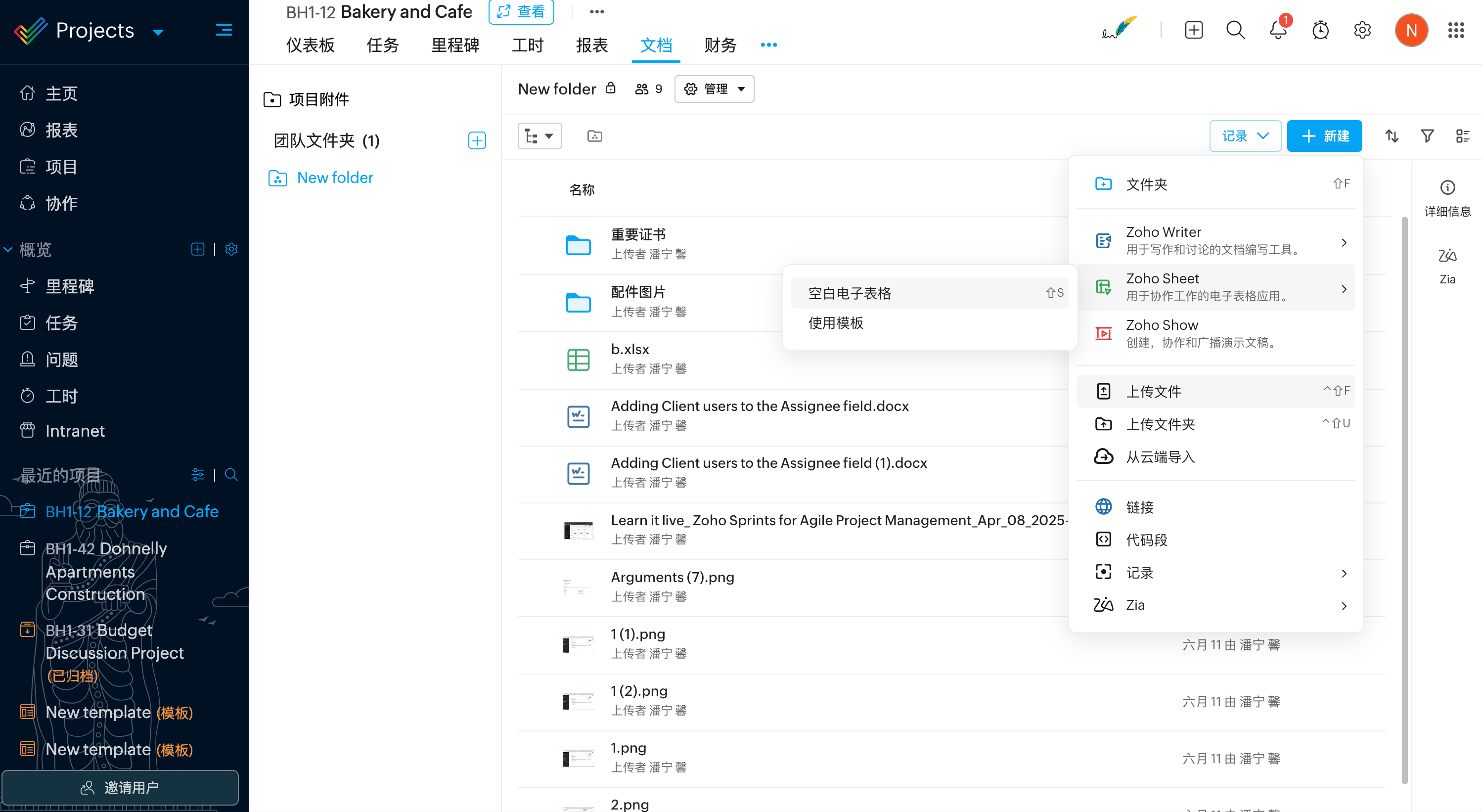
Task: Toggle the sidebar collapse hamburger icon
Action: 224,30
